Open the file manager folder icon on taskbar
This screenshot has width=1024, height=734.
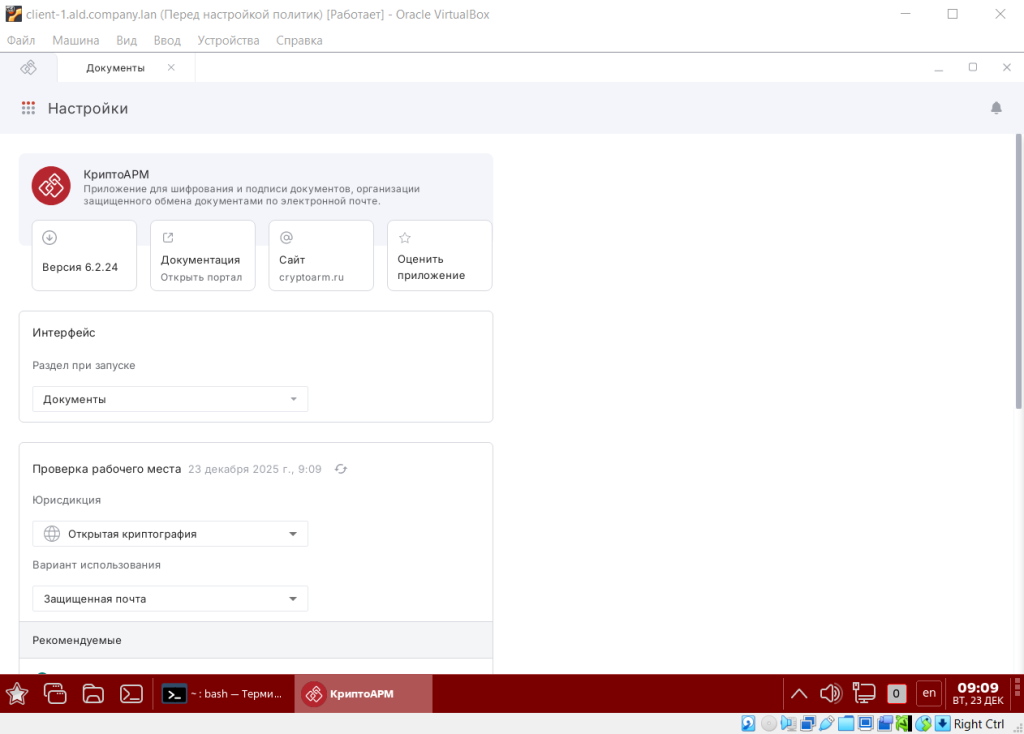pyautogui.click(x=93, y=693)
